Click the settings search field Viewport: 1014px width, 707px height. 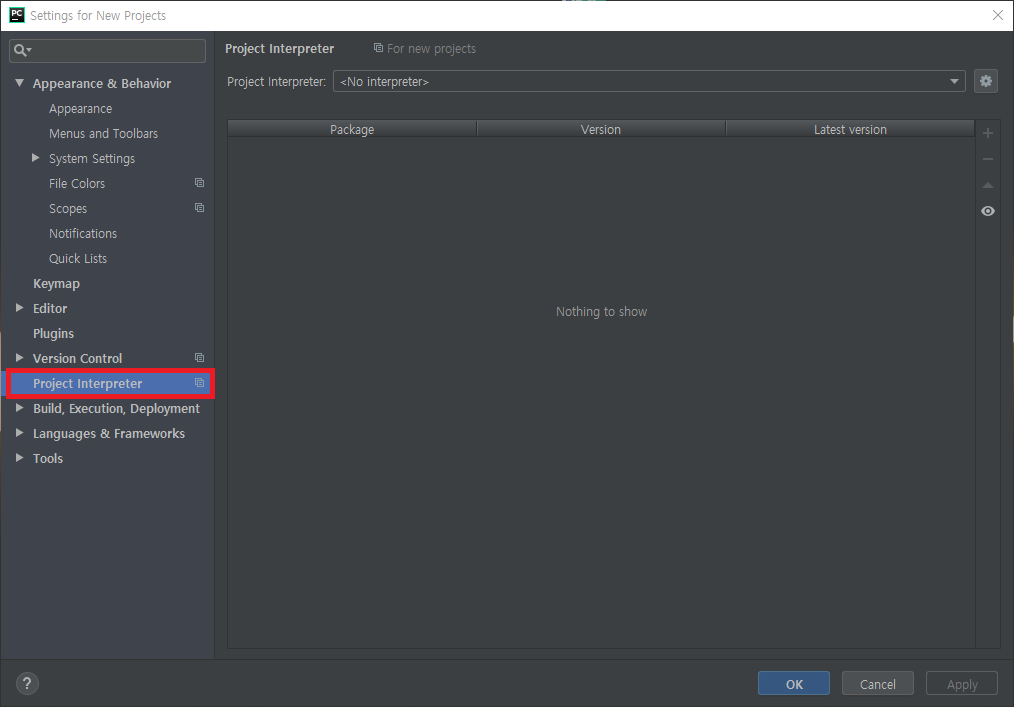(x=107, y=50)
